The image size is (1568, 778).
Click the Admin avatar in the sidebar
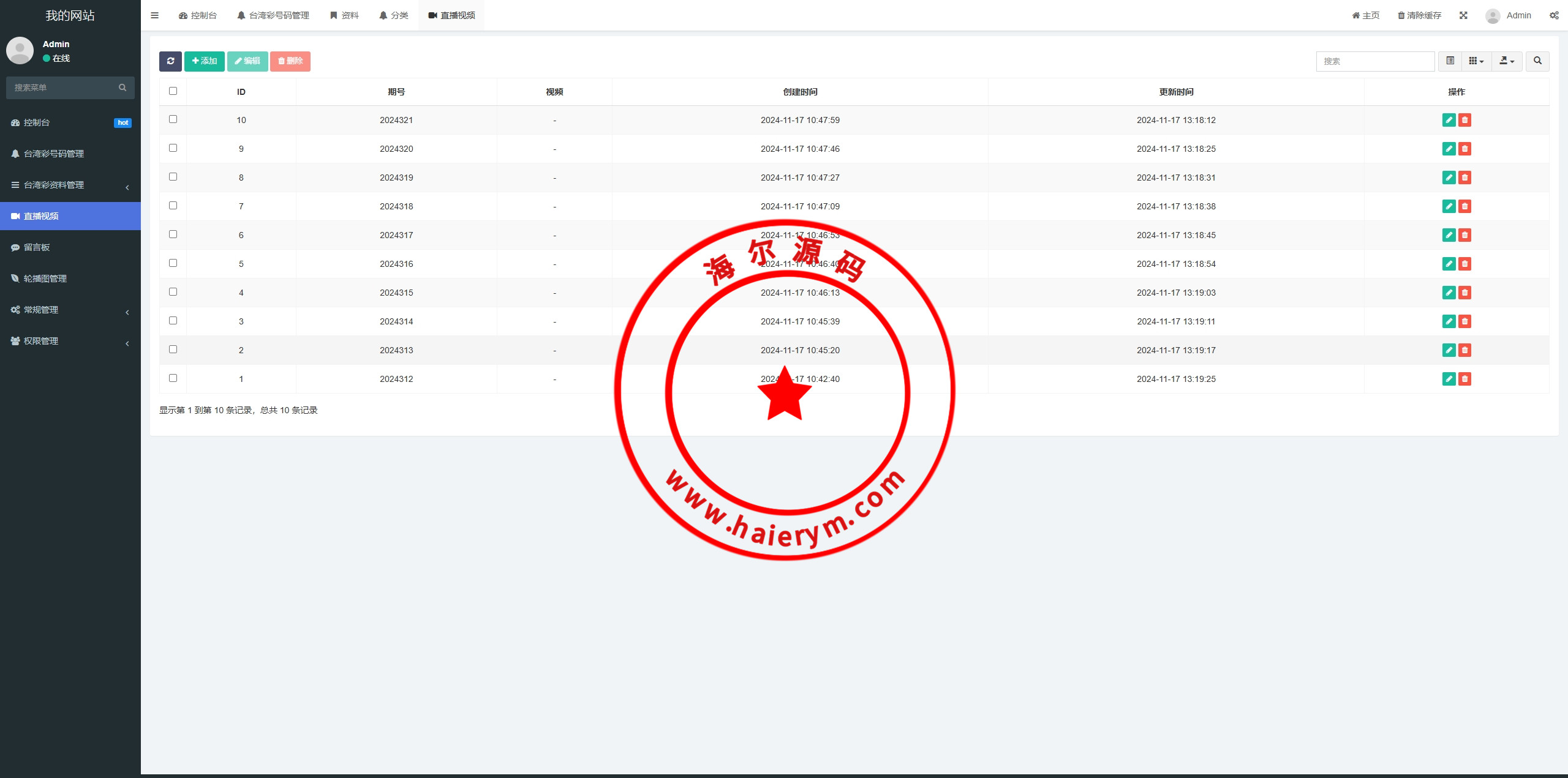click(x=20, y=50)
